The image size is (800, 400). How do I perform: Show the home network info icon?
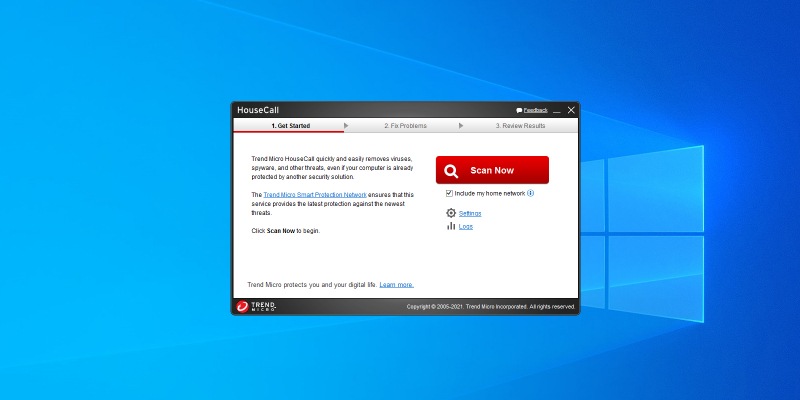[530, 193]
